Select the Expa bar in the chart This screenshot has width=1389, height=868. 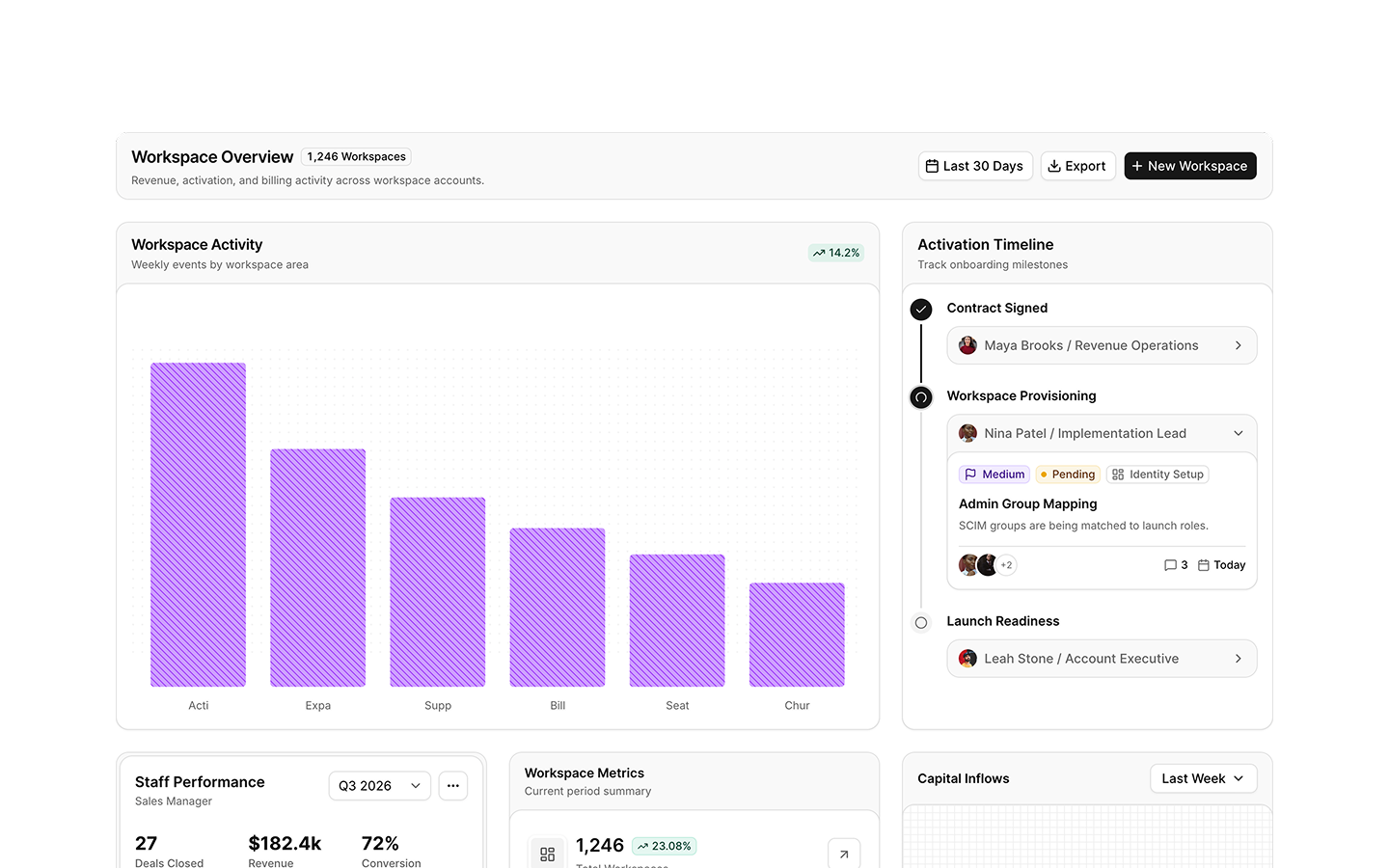pos(318,568)
